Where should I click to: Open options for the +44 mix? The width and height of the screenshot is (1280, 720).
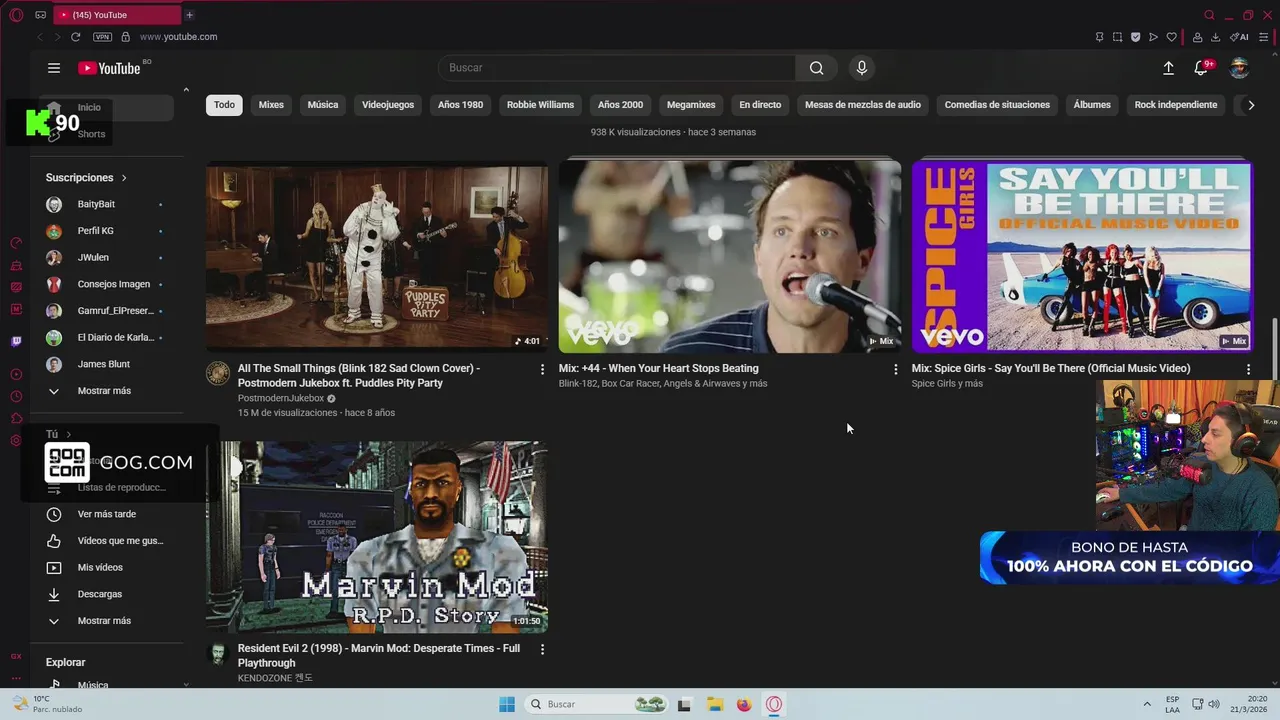[895, 369]
